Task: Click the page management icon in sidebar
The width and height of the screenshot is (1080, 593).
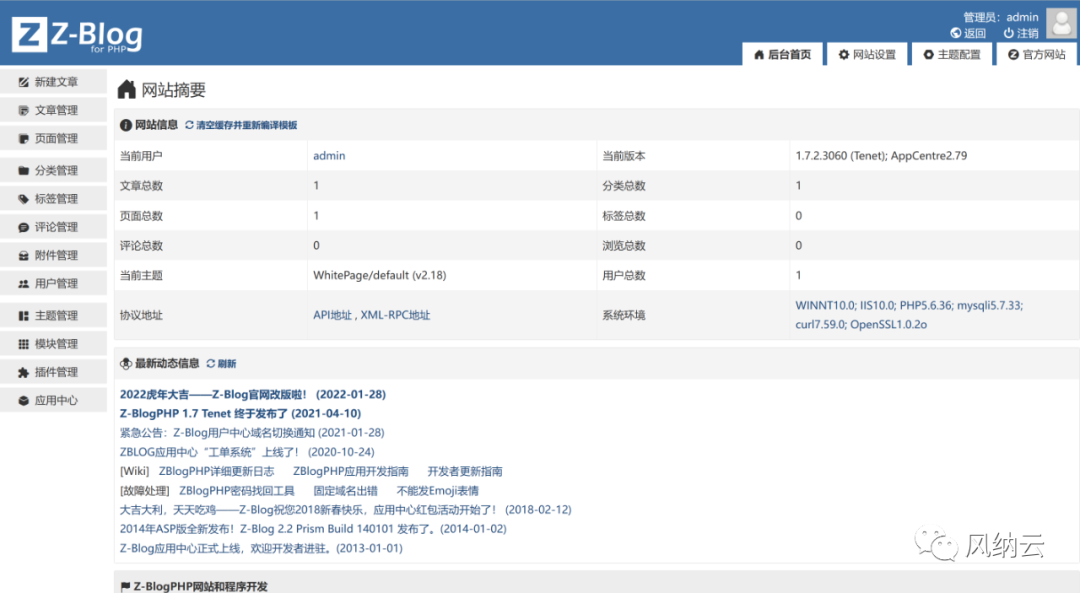Action: pyautogui.click(x=23, y=138)
